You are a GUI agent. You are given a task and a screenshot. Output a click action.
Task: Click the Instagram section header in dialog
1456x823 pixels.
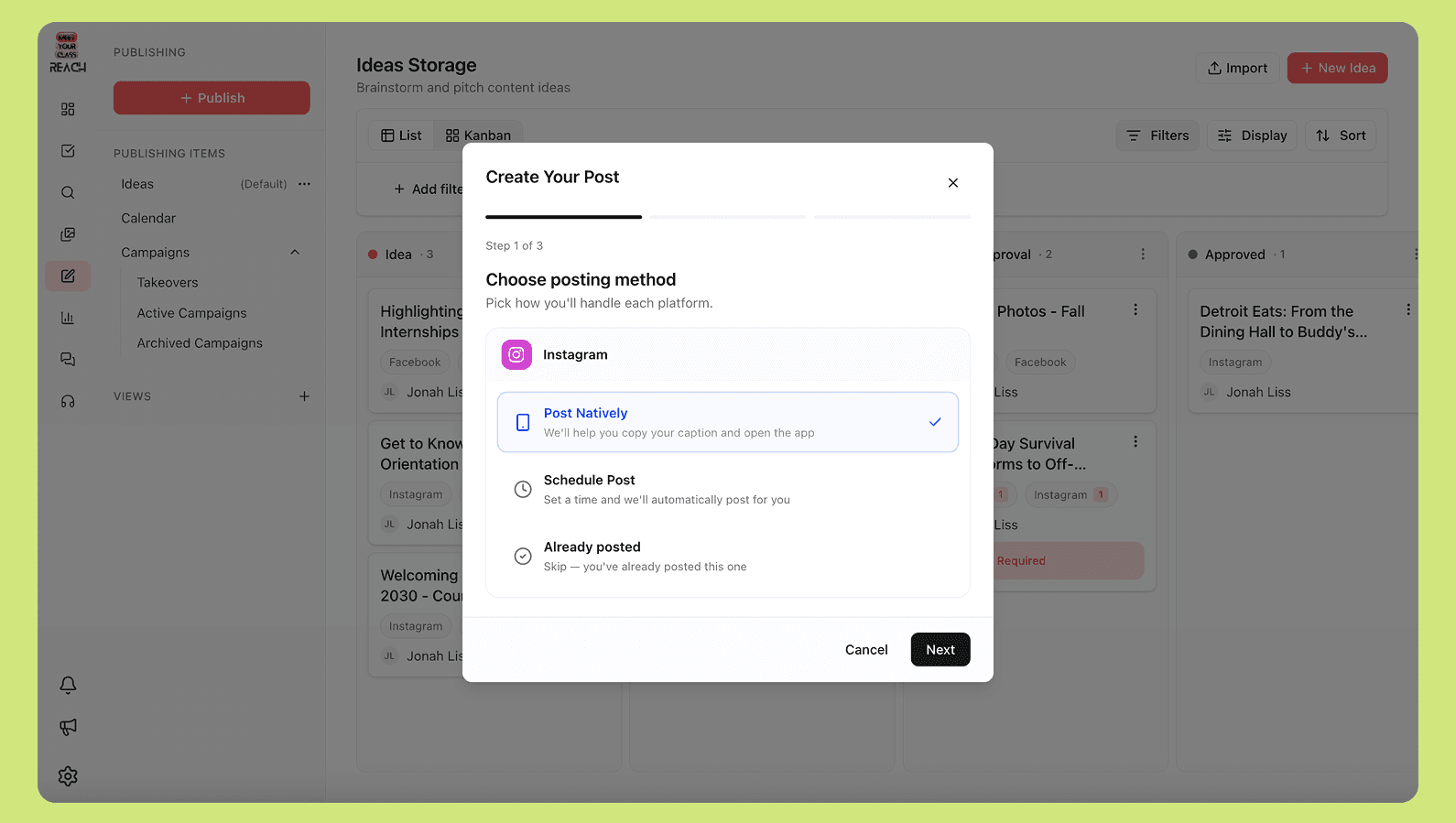pos(728,354)
